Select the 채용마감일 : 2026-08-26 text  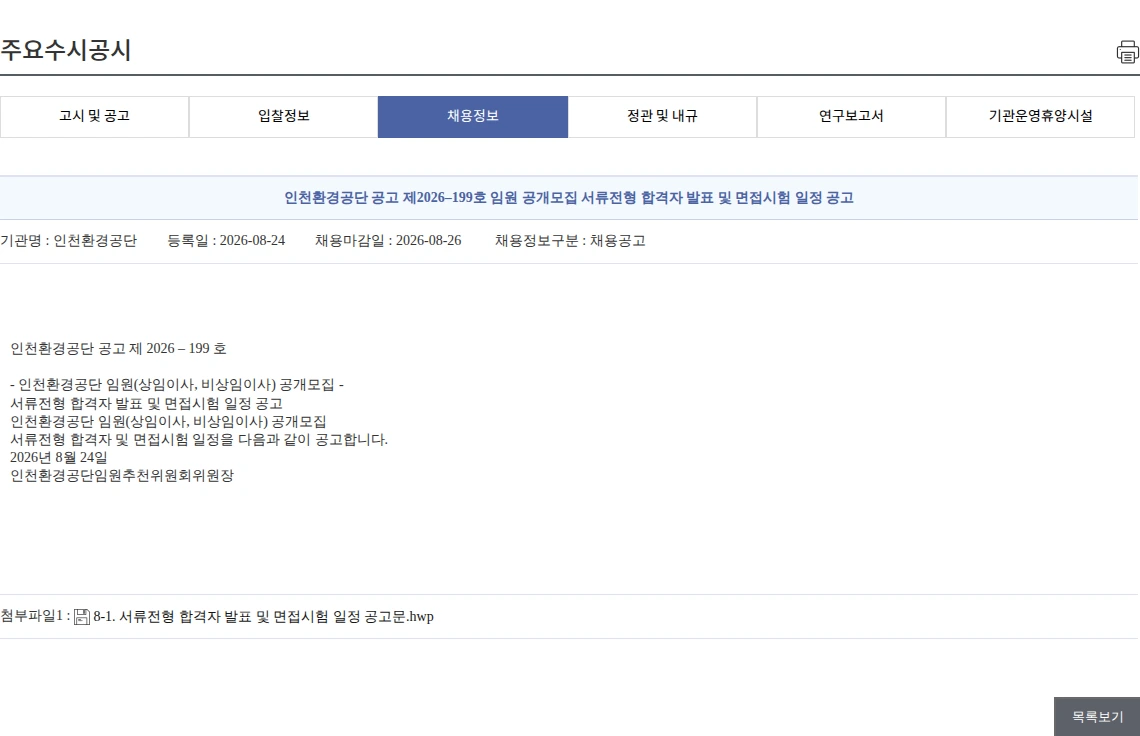[x=388, y=241]
